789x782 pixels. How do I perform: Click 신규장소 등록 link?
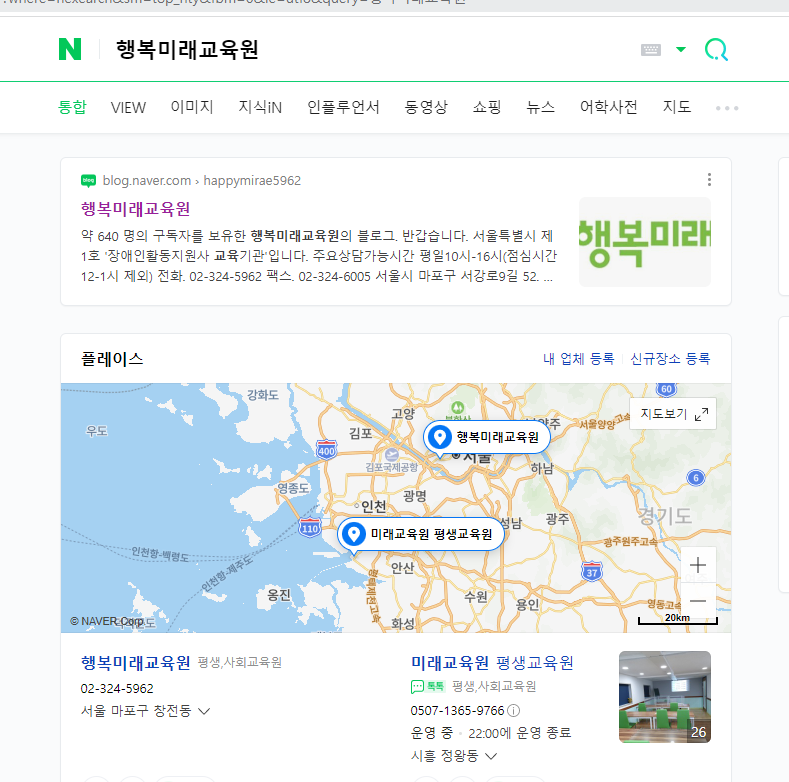click(x=670, y=359)
